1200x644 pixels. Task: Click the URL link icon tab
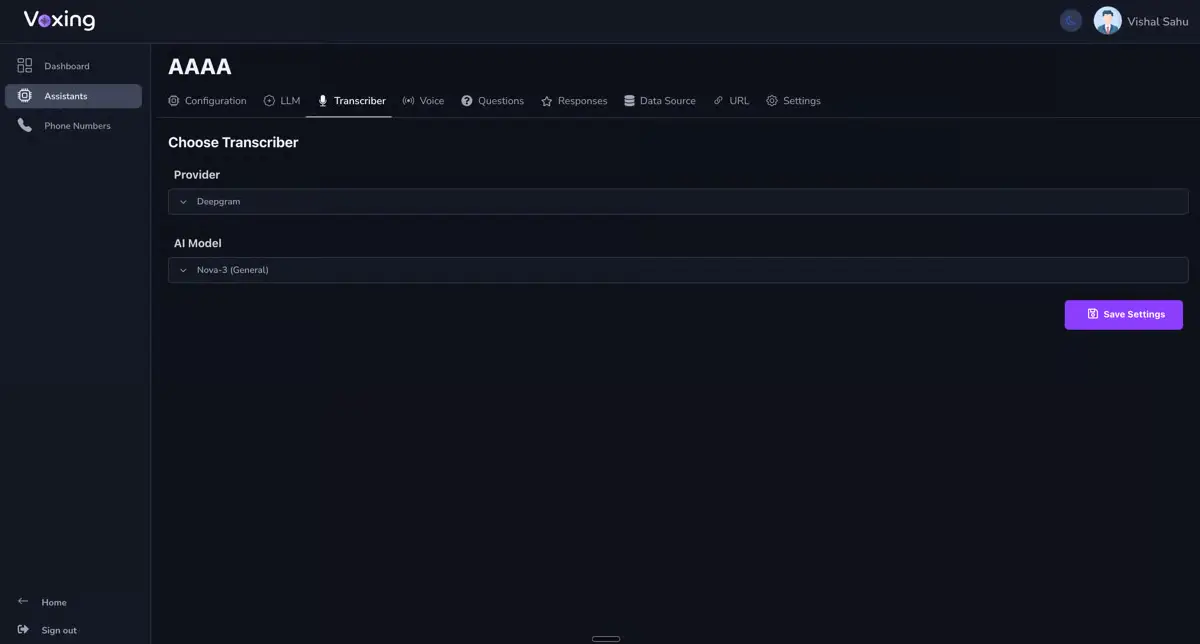point(718,100)
